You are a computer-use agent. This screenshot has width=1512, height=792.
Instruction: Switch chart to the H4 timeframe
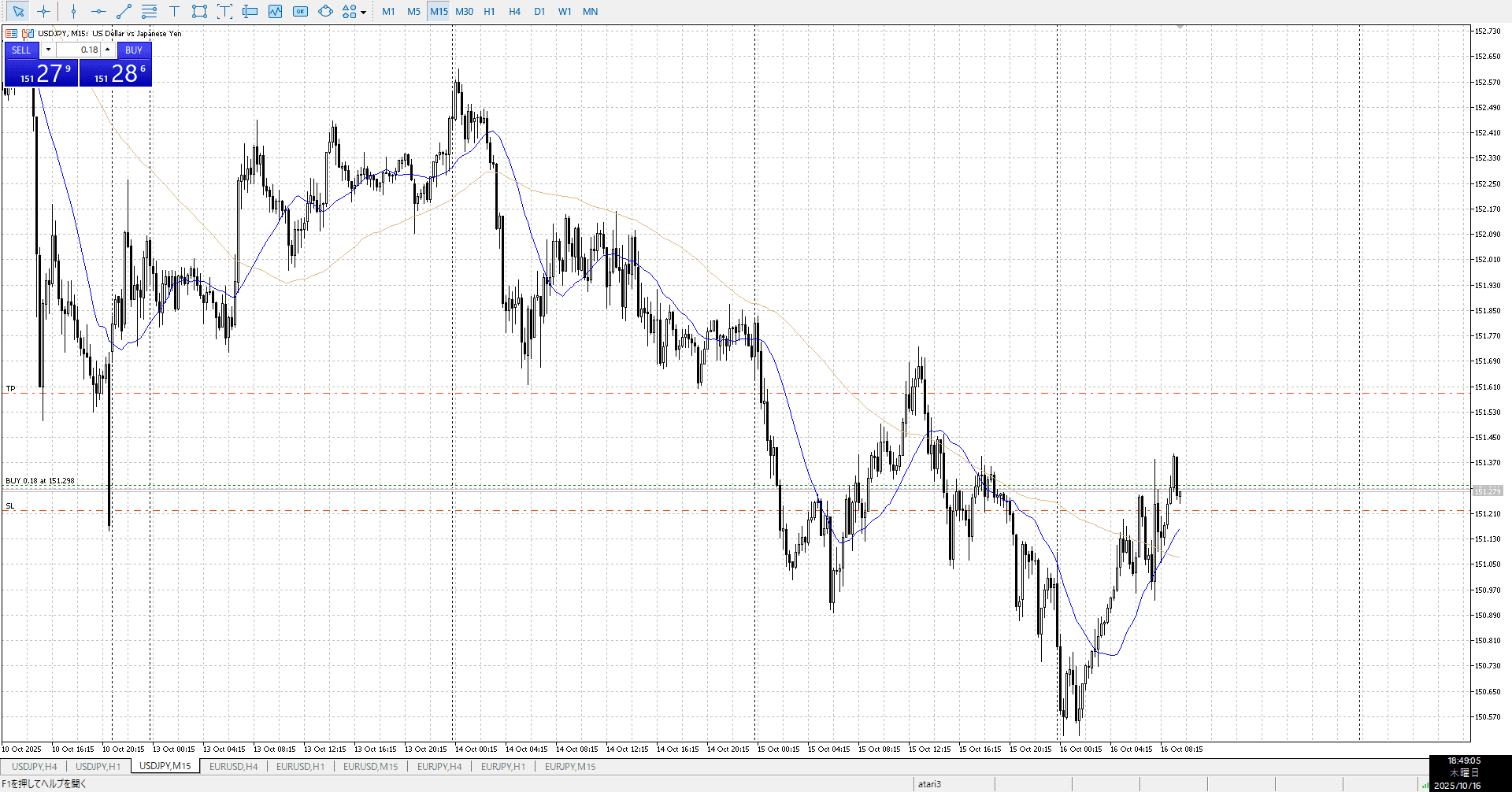point(514,11)
